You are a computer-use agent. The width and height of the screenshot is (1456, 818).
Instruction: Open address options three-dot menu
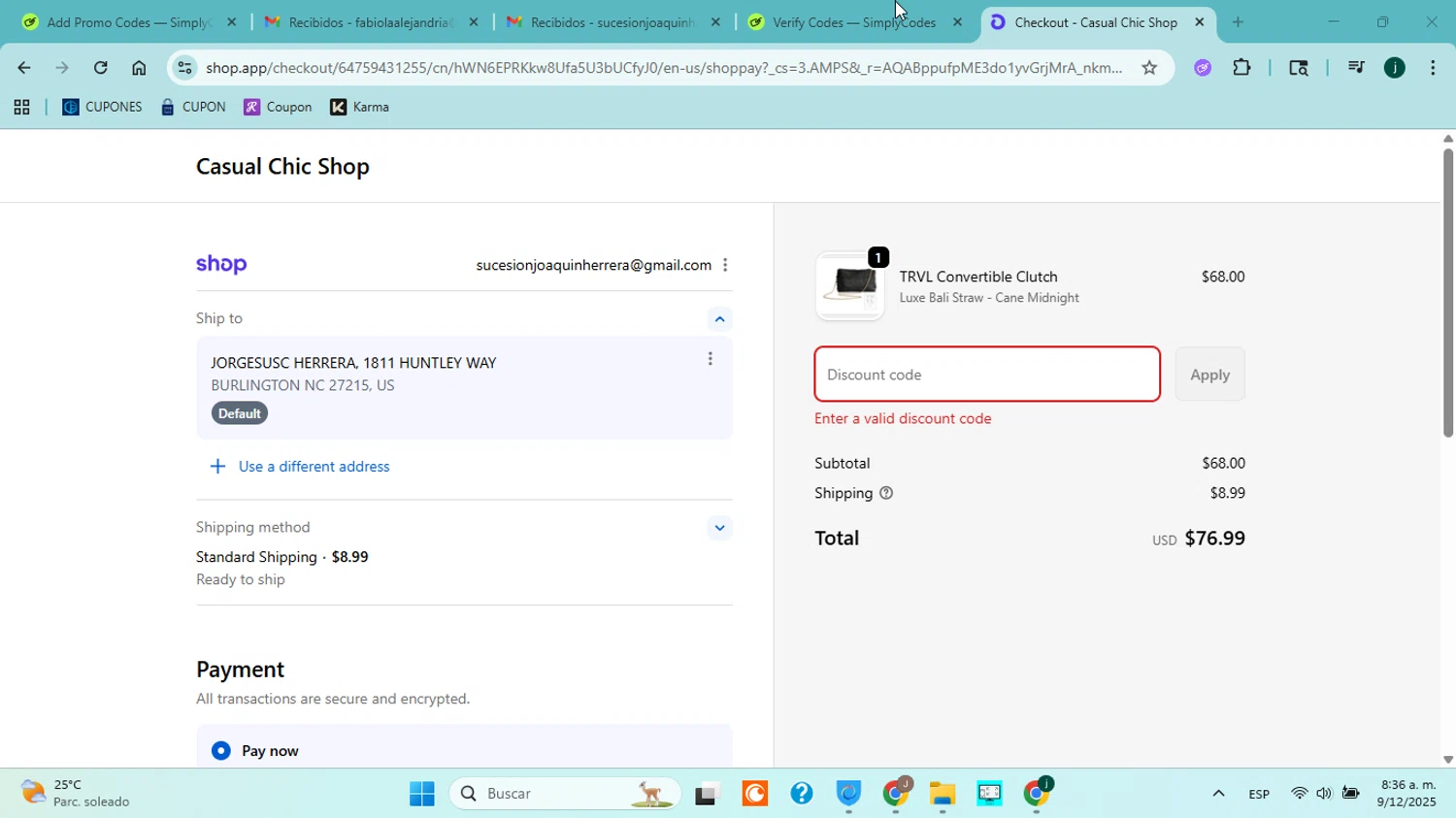pyautogui.click(x=711, y=359)
